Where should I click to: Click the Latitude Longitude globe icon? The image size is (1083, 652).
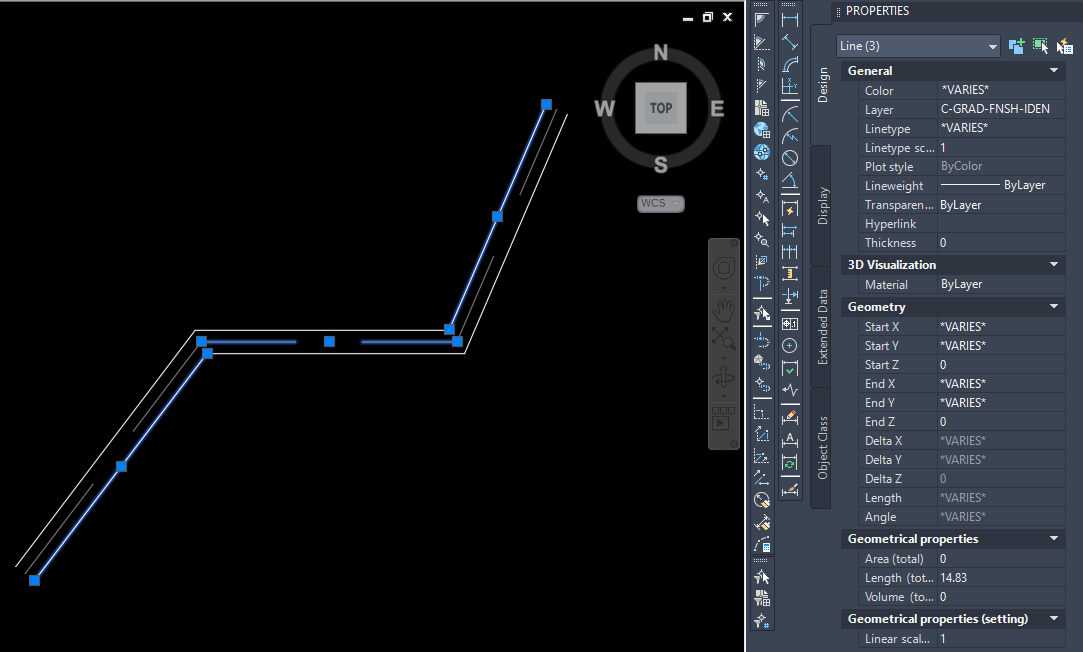click(x=761, y=152)
